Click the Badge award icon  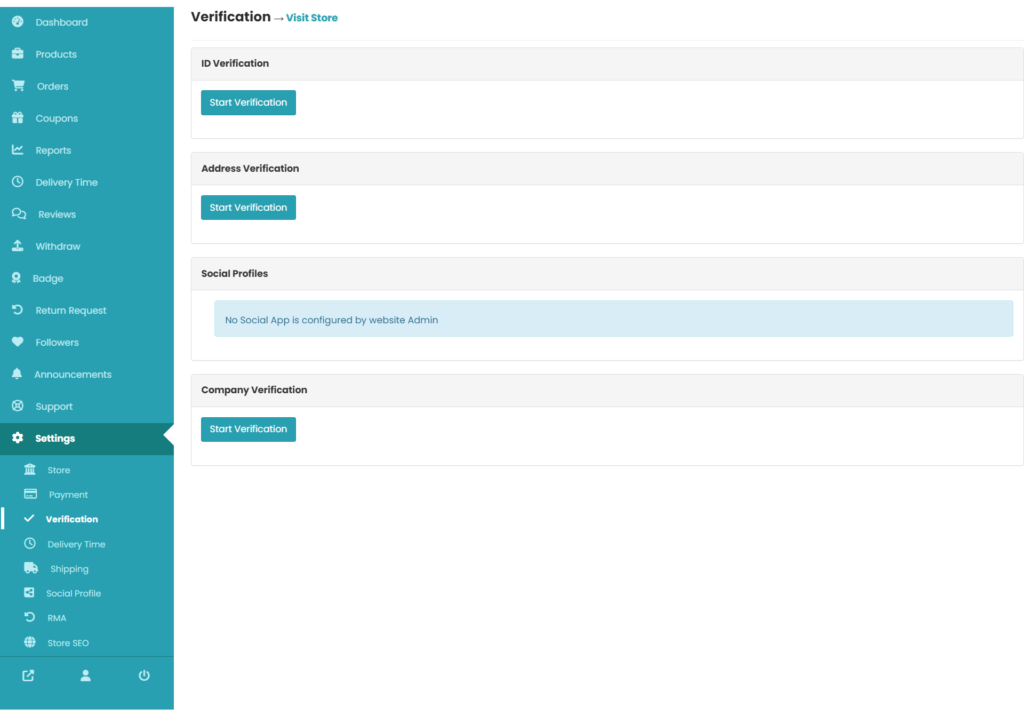pos(16,277)
